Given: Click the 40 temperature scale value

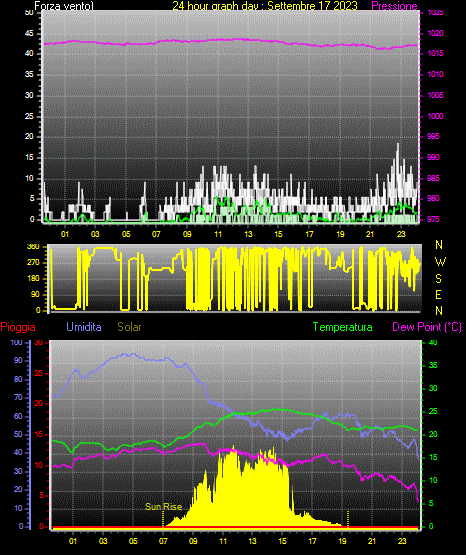Looking at the screenshot, I should pos(433,342).
